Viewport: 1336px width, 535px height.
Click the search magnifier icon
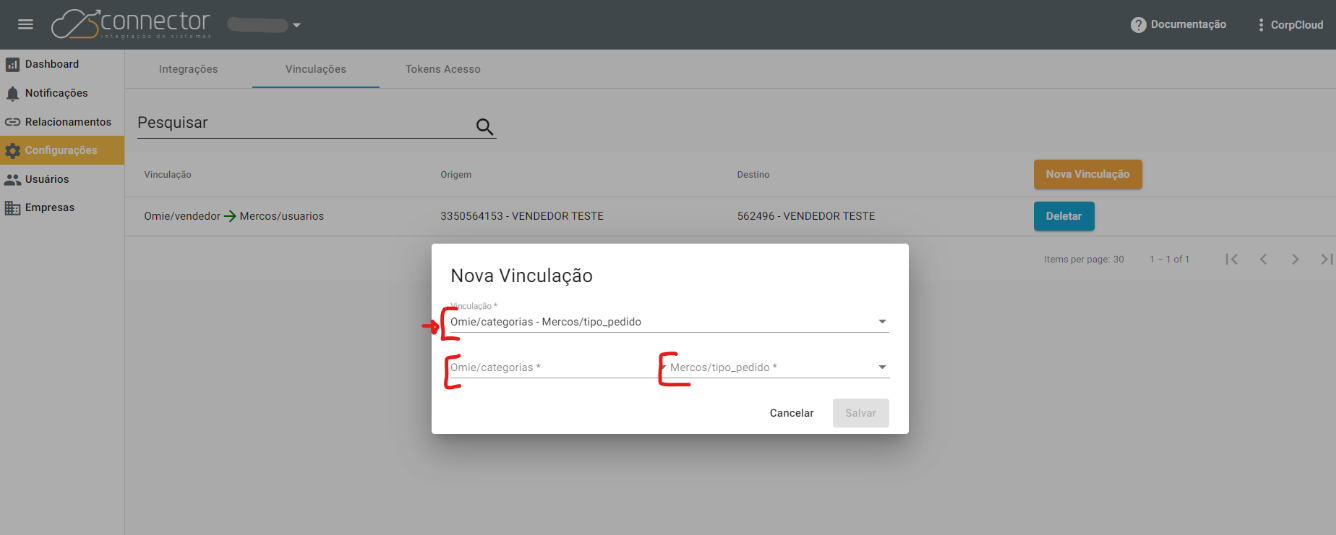coord(485,126)
